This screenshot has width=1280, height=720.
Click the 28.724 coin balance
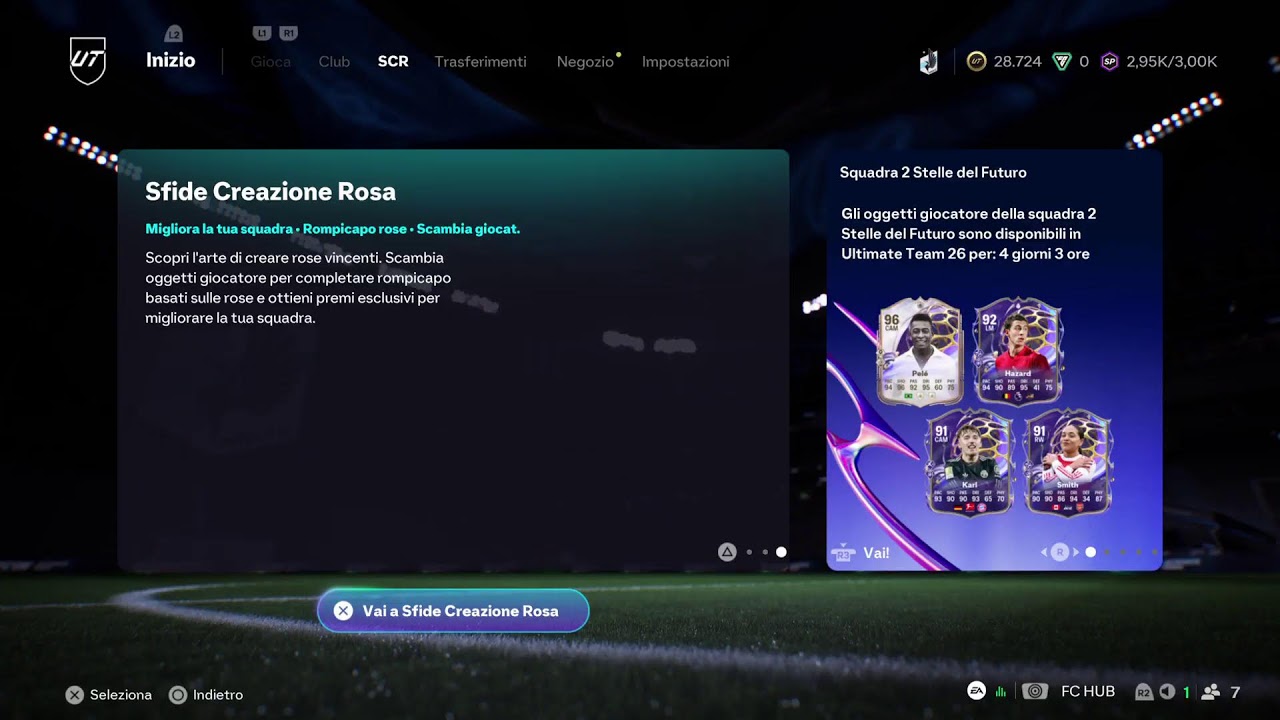click(1017, 62)
